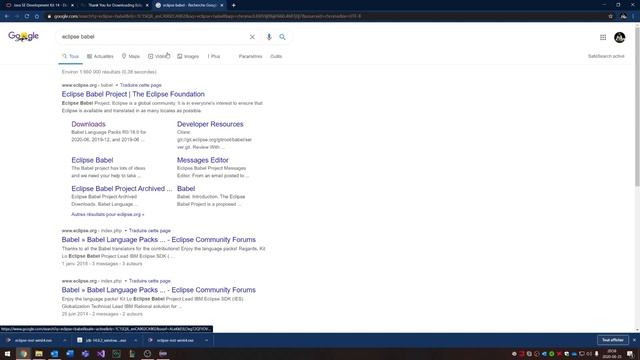
Task: Click the SafeSearch actif label
Action: (606, 56)
